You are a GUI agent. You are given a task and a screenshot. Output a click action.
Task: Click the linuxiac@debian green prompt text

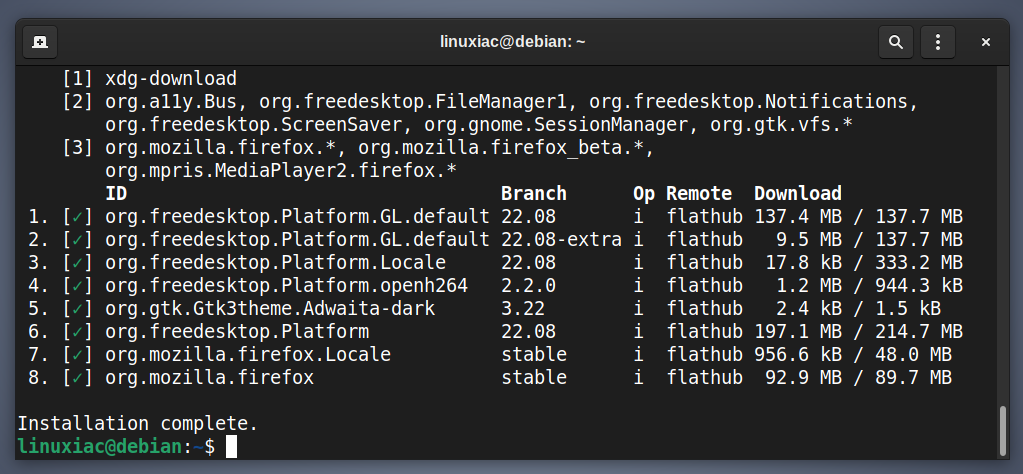pos(100,447)
